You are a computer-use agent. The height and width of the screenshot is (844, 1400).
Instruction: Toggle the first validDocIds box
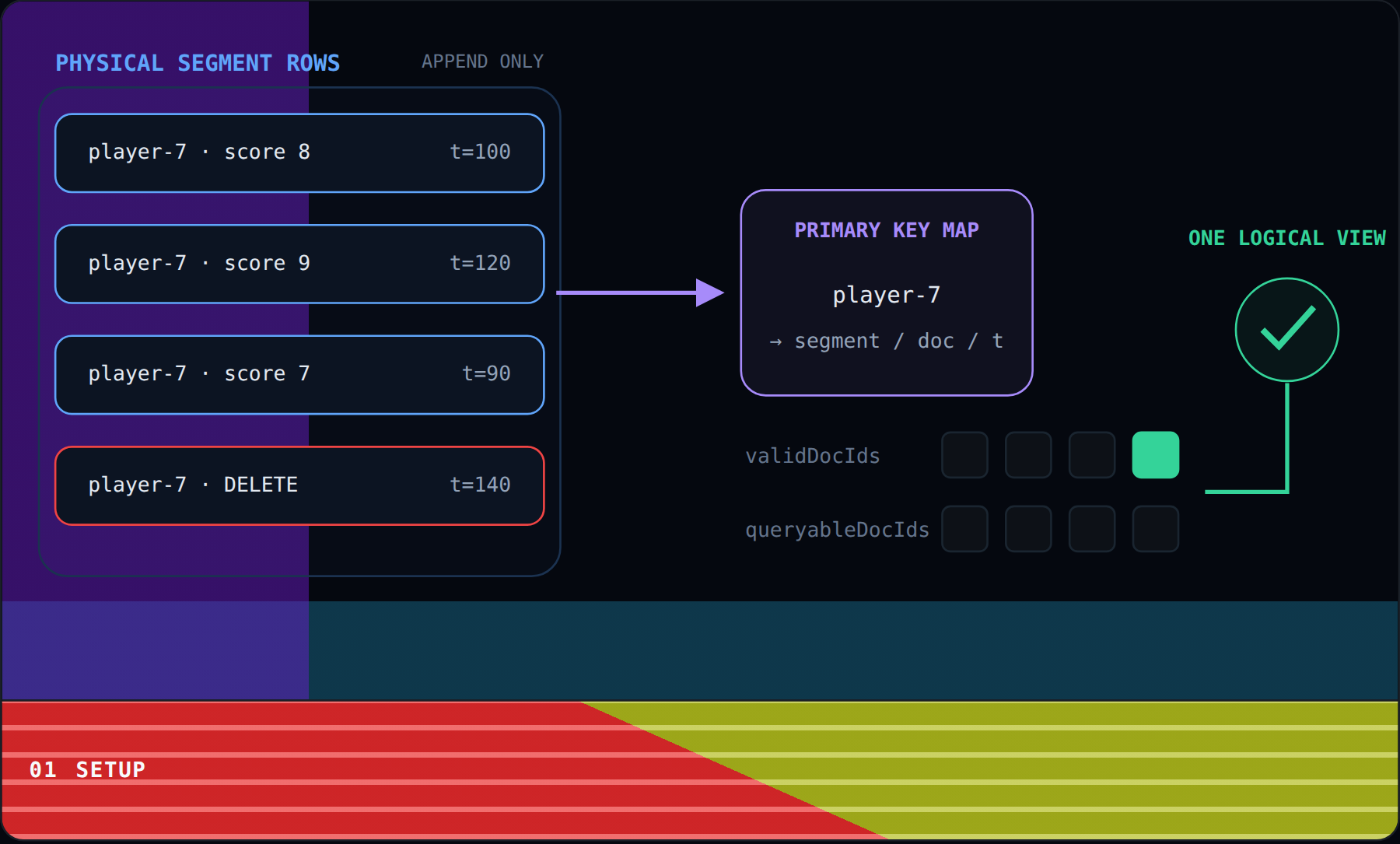965,455
